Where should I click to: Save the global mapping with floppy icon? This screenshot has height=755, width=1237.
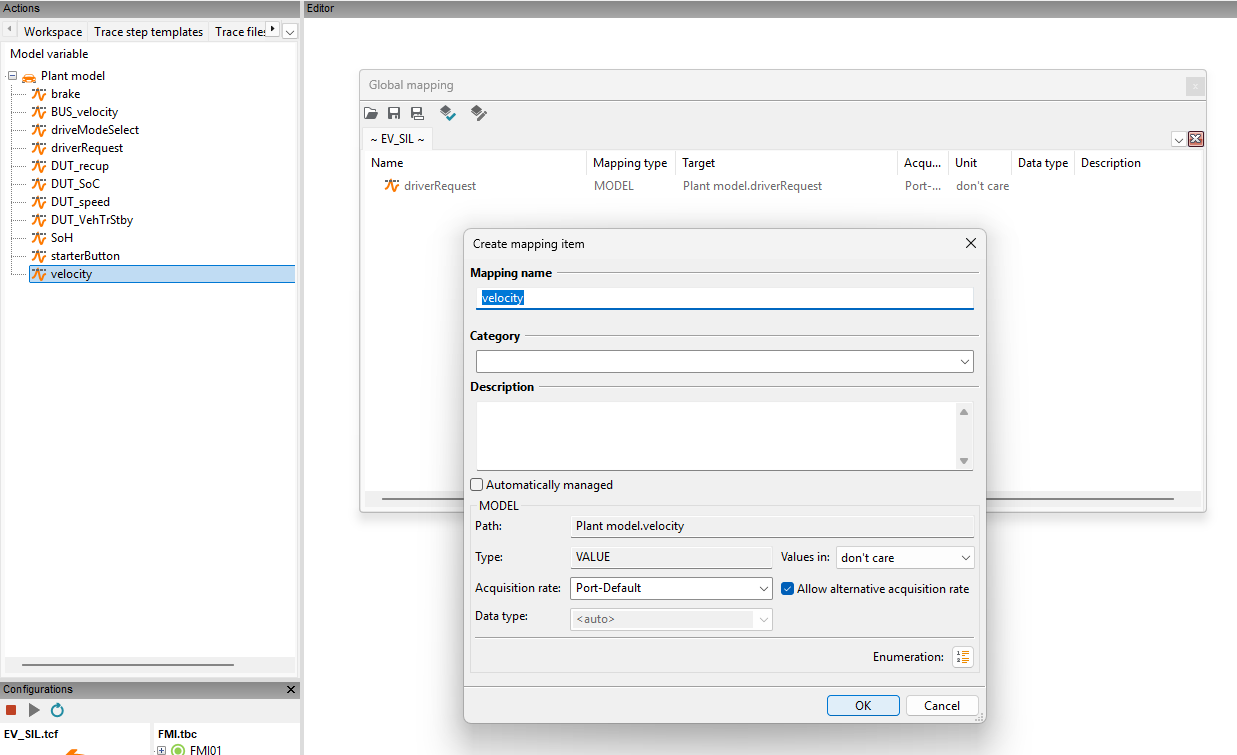[x=394, y=114]
